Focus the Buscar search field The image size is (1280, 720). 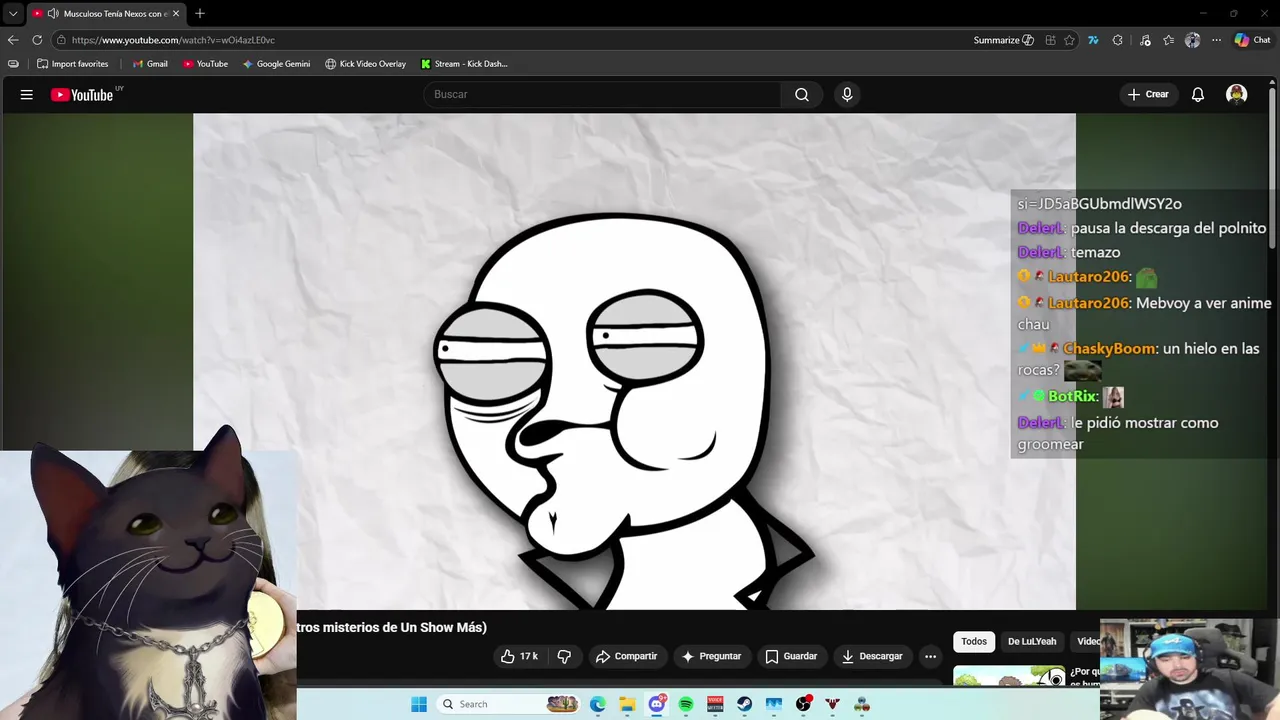[x=602, y=94]
